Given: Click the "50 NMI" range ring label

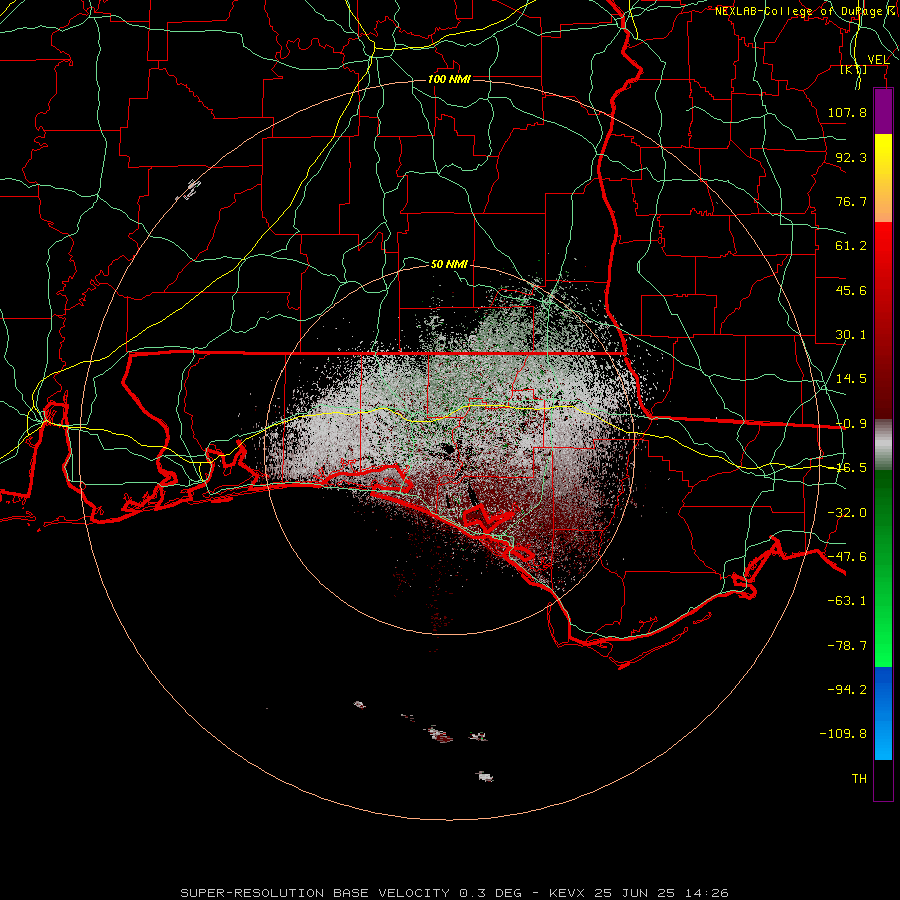Looking at the screenshot, I should pos(449,264).
